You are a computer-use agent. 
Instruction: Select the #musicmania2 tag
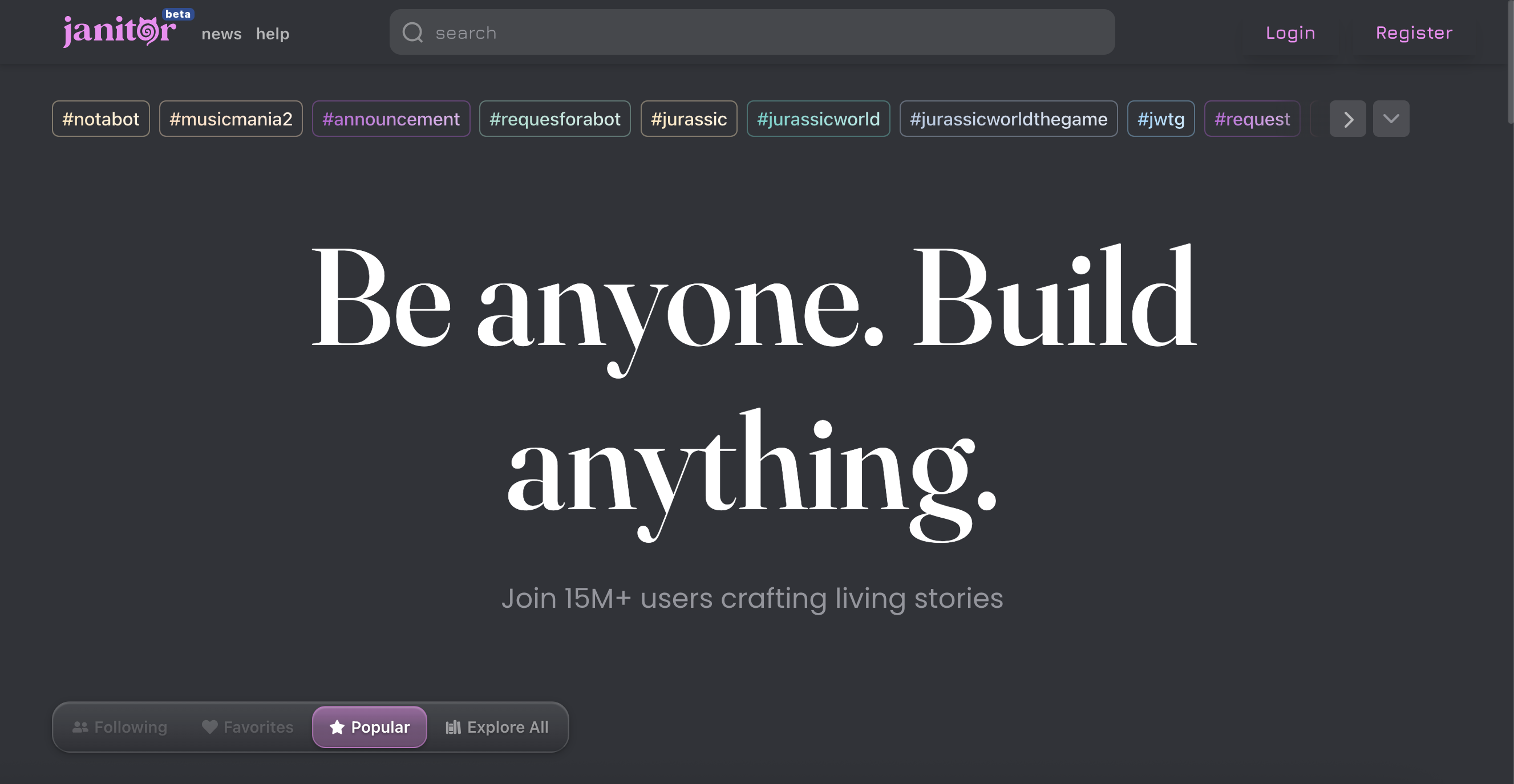231,119
